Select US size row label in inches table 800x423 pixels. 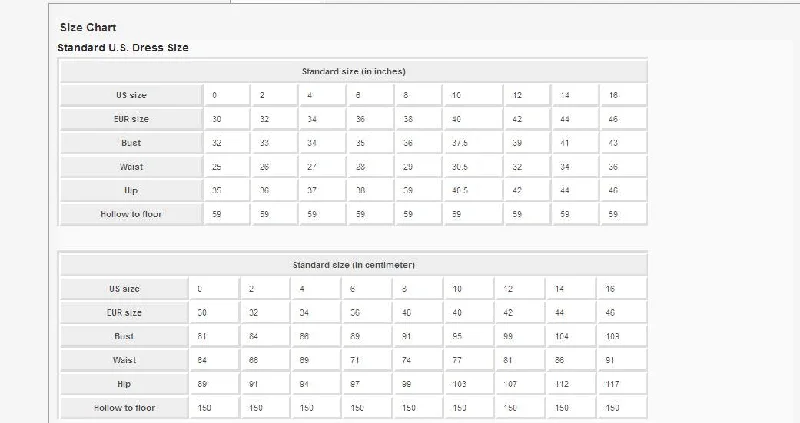pyautogui.click(x=131, y=95)
